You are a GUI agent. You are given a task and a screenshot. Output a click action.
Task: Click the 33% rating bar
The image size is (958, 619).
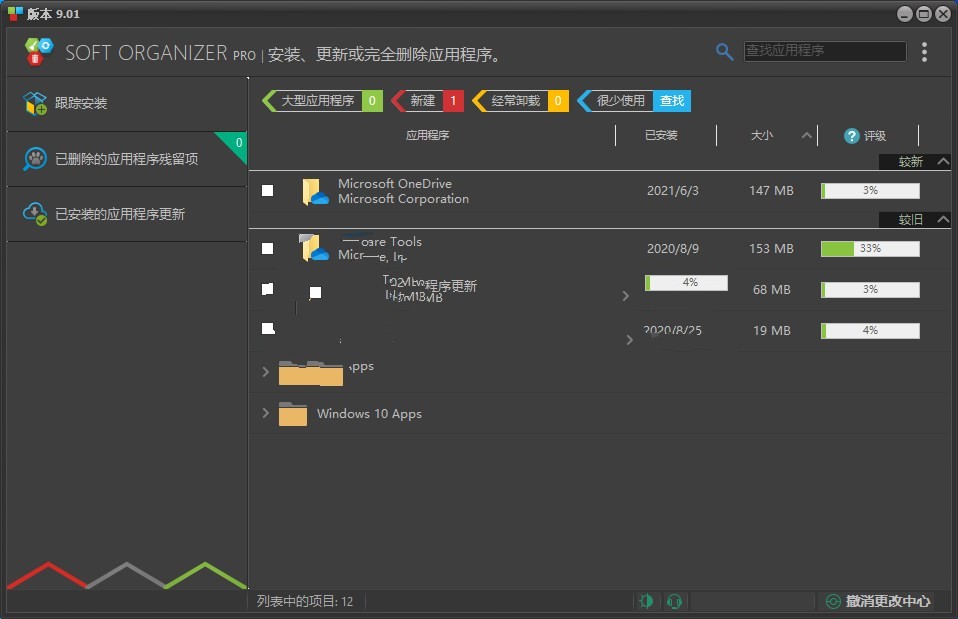(870, 249)
